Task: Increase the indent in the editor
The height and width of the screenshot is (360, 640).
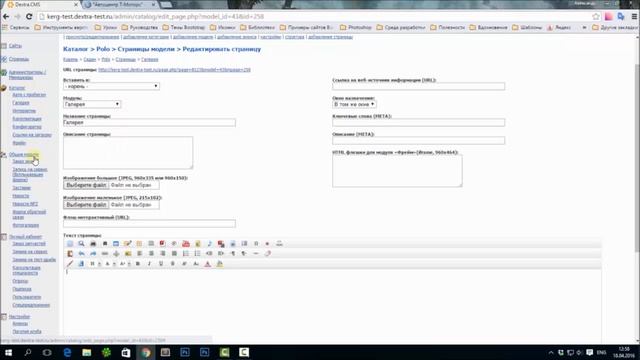Action: point(221,253)
